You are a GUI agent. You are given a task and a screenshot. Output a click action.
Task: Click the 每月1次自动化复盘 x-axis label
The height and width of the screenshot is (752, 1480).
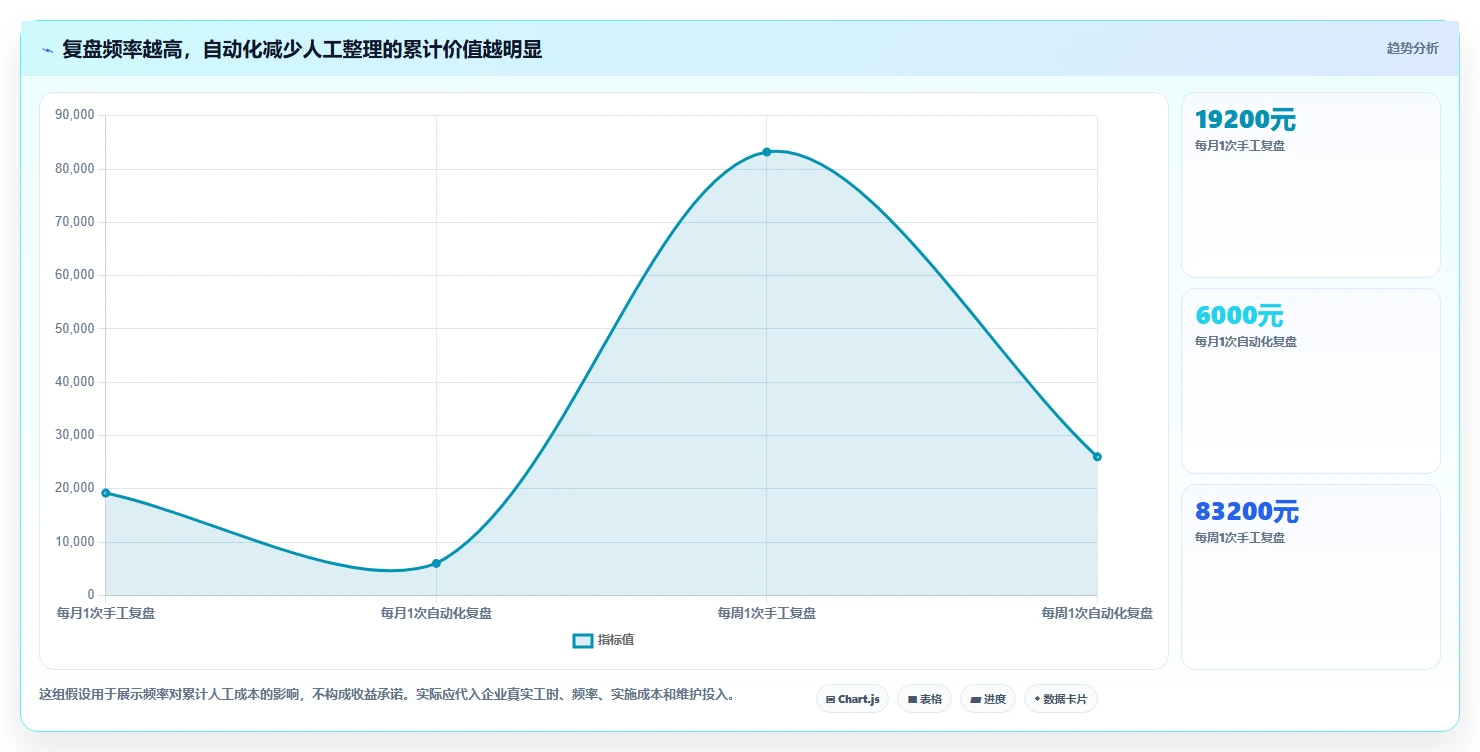pyautogui.click(x=436, y=614)
